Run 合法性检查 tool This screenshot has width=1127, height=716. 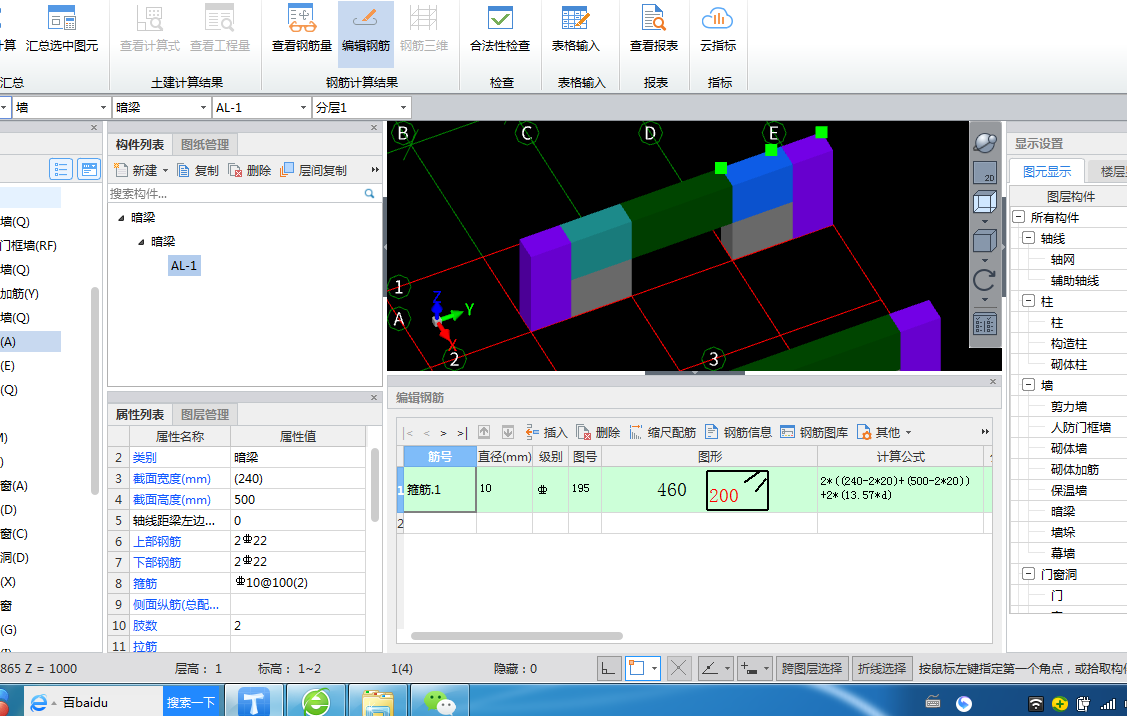coord(500,29)
